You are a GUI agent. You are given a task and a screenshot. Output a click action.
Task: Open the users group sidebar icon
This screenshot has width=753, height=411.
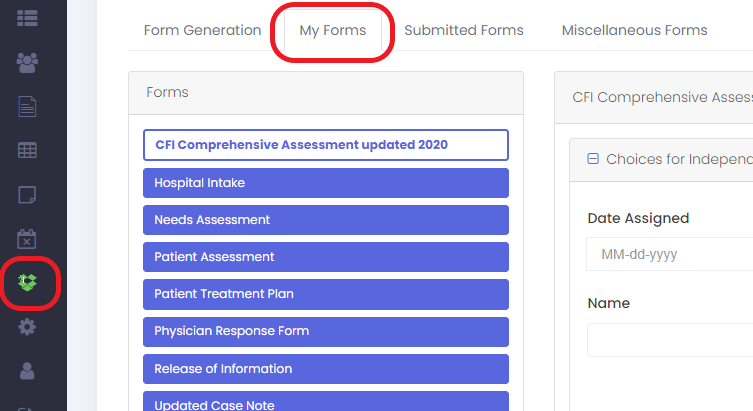[27, 62]
